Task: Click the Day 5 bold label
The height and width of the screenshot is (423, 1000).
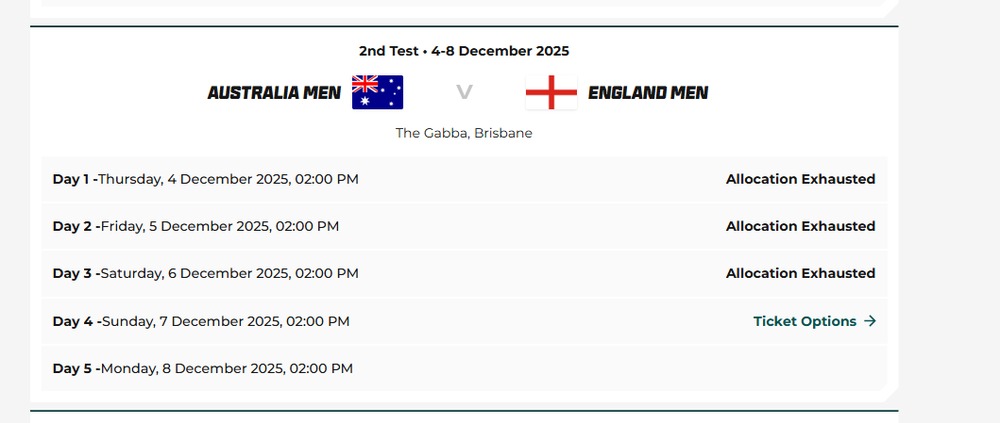Action: tap(72, 368)
